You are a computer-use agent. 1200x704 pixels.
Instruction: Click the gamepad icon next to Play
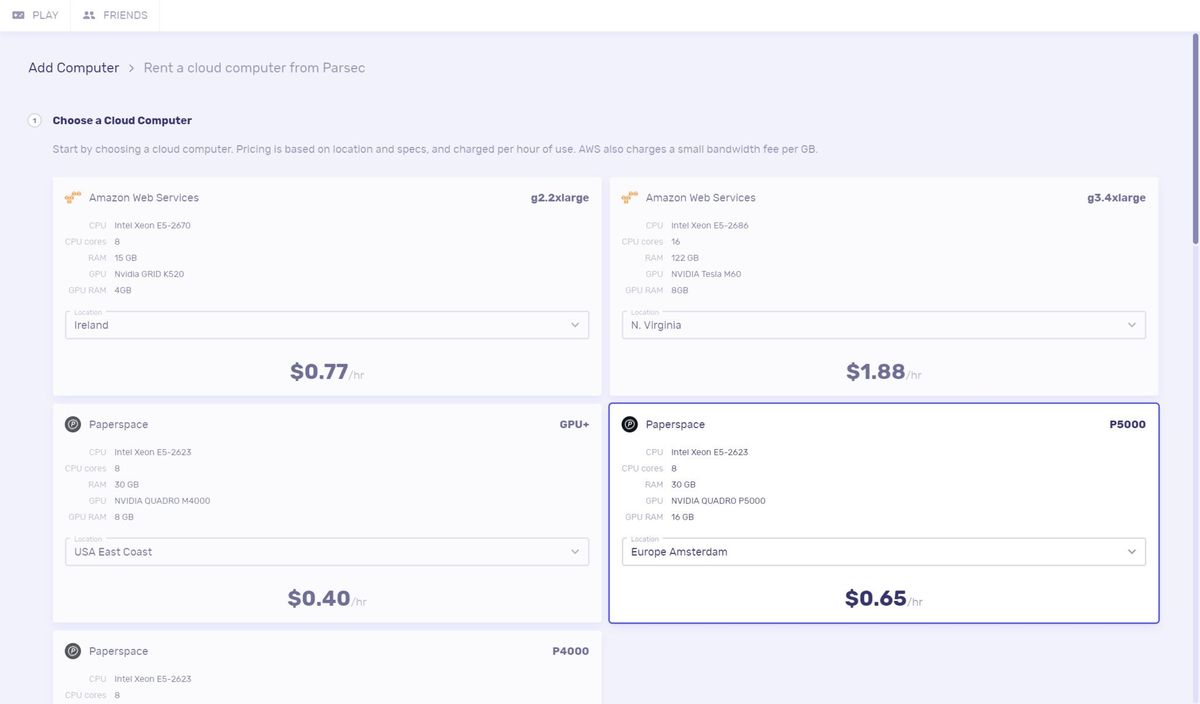pyautogui.click(x=18, y=15)
